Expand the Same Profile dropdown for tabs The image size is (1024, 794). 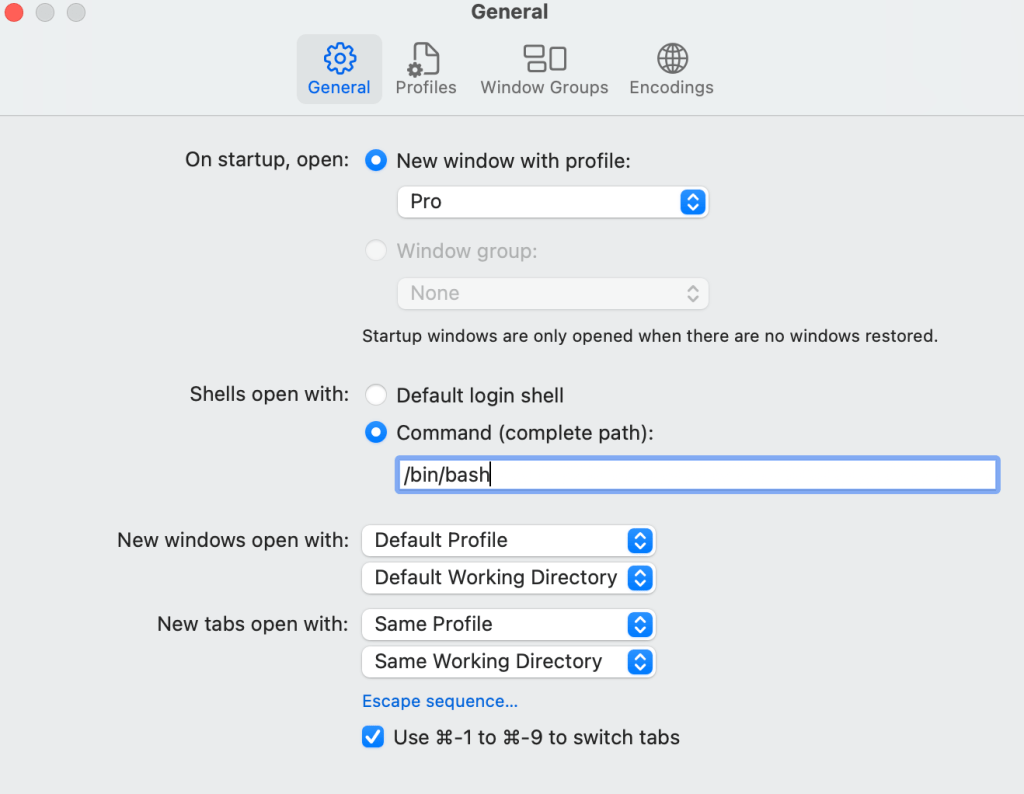(x=508, y=625)
